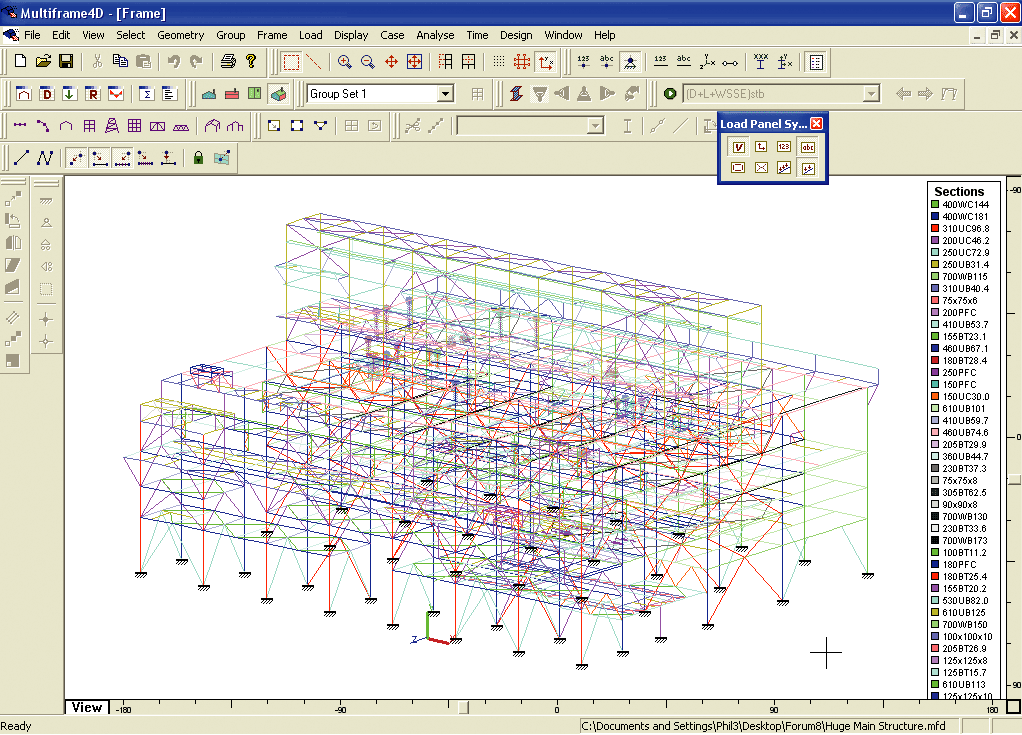1022x735 pixels.
Task: Open the Geometry menu
Action: click(180, 35)
